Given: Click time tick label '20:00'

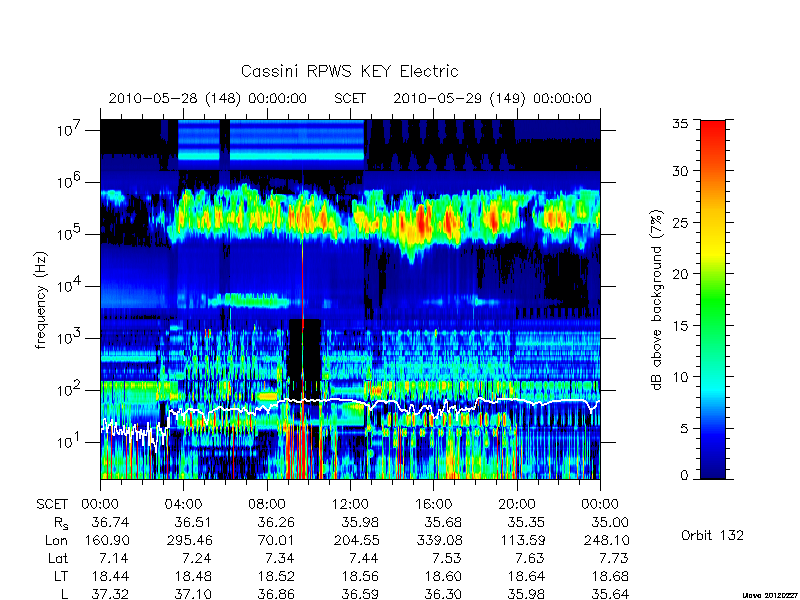Looking at the screenshot, I should [x=517, y=504].
